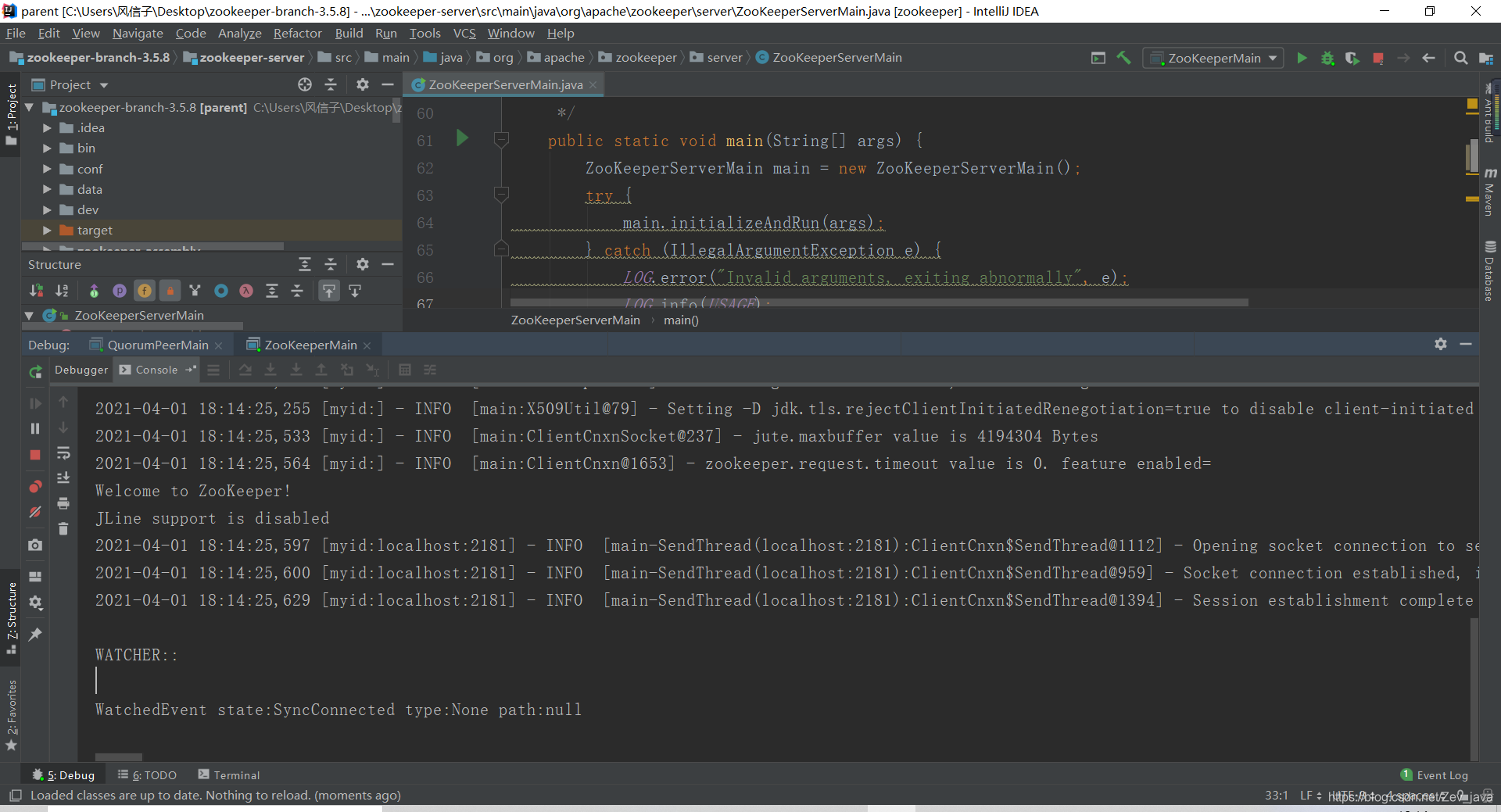
Task: Expand the .idea folder
Action: [x=47, y=127]
